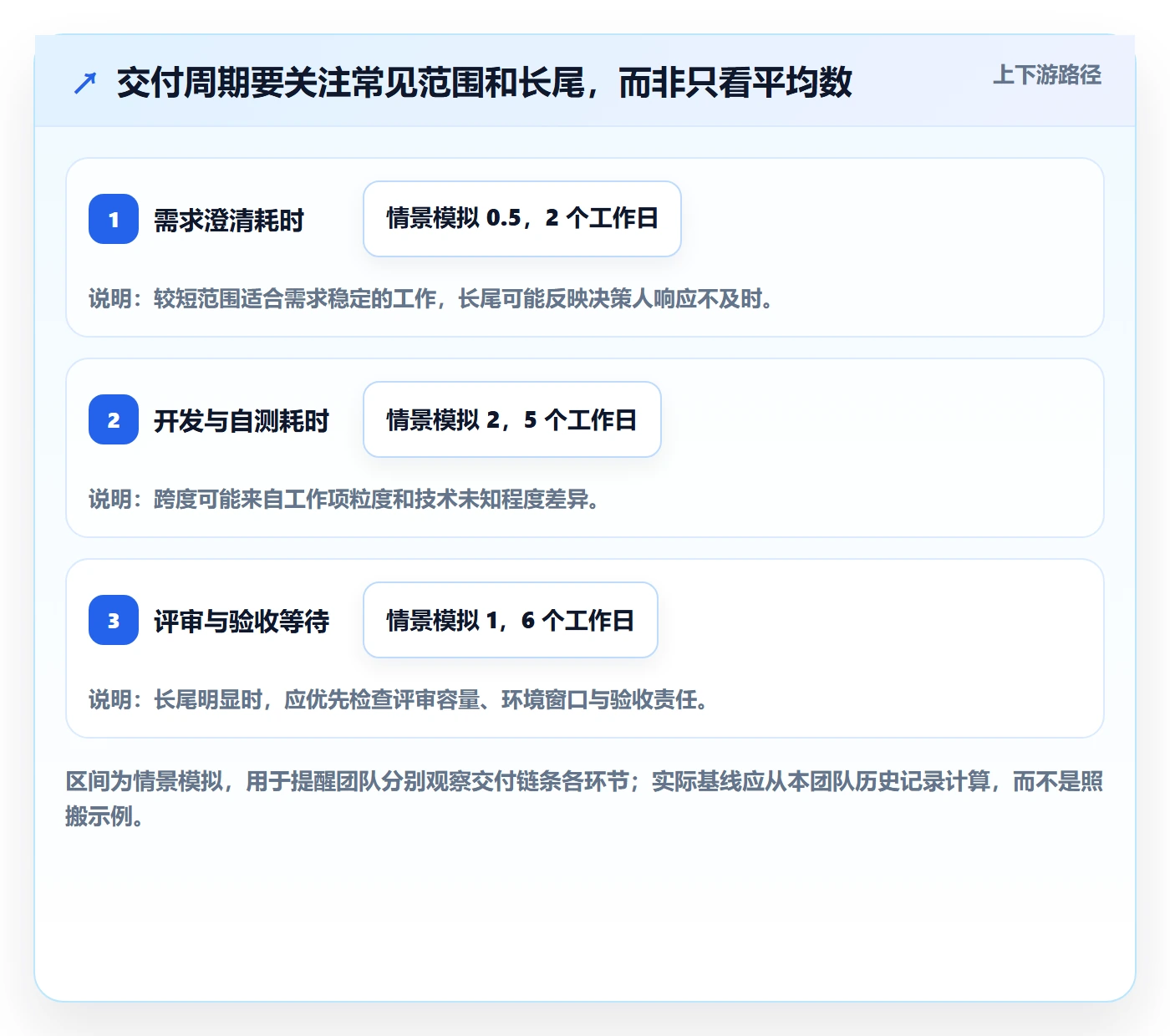1170x1036 pixels.
Task: Click the arrow icon beside the title
Action: pos(85,83)
